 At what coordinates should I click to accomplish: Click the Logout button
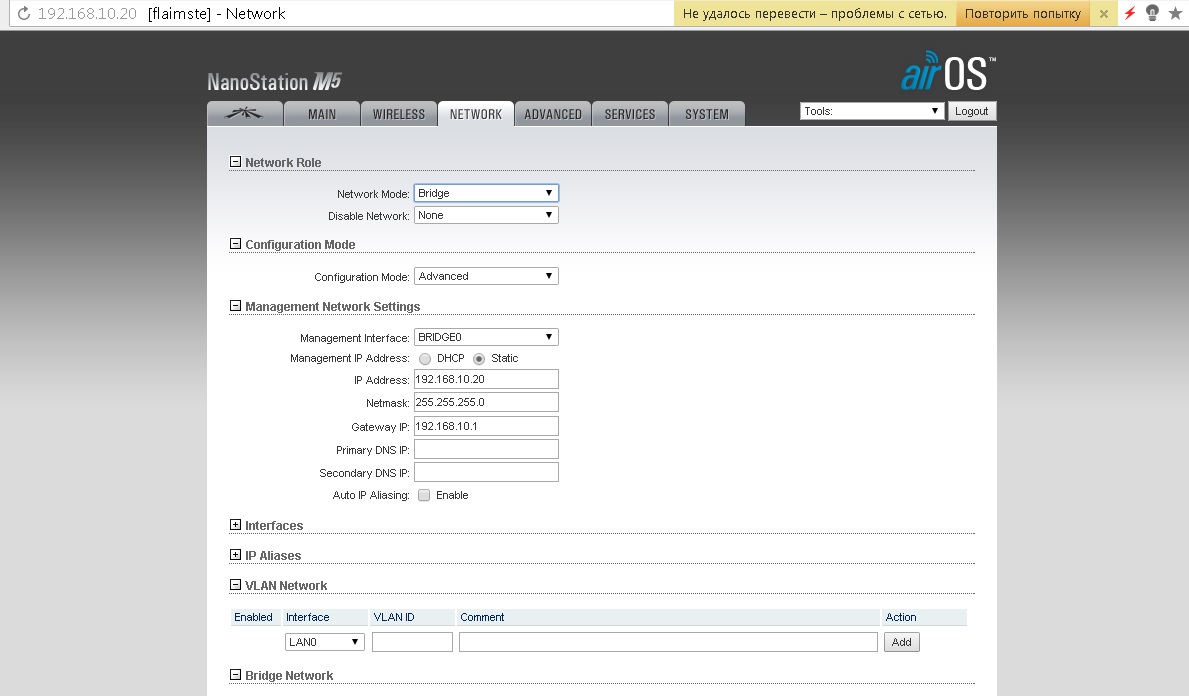click(x=971, y=111)
